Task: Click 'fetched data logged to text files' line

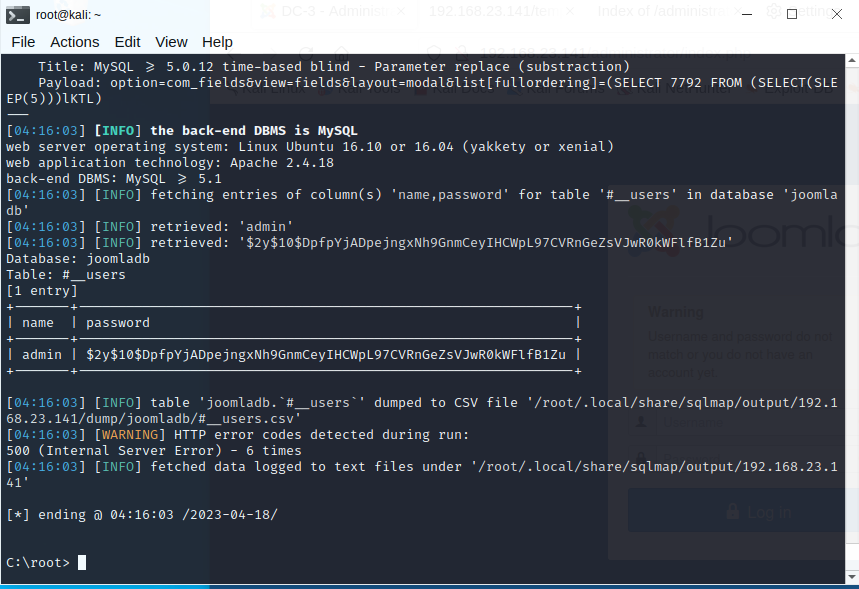Action: (x=422, y=474)
